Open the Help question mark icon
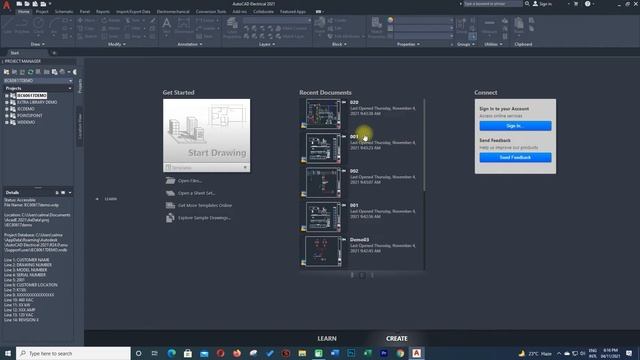The height and width of the screenshot is (360, 640). tap(587, 4)
